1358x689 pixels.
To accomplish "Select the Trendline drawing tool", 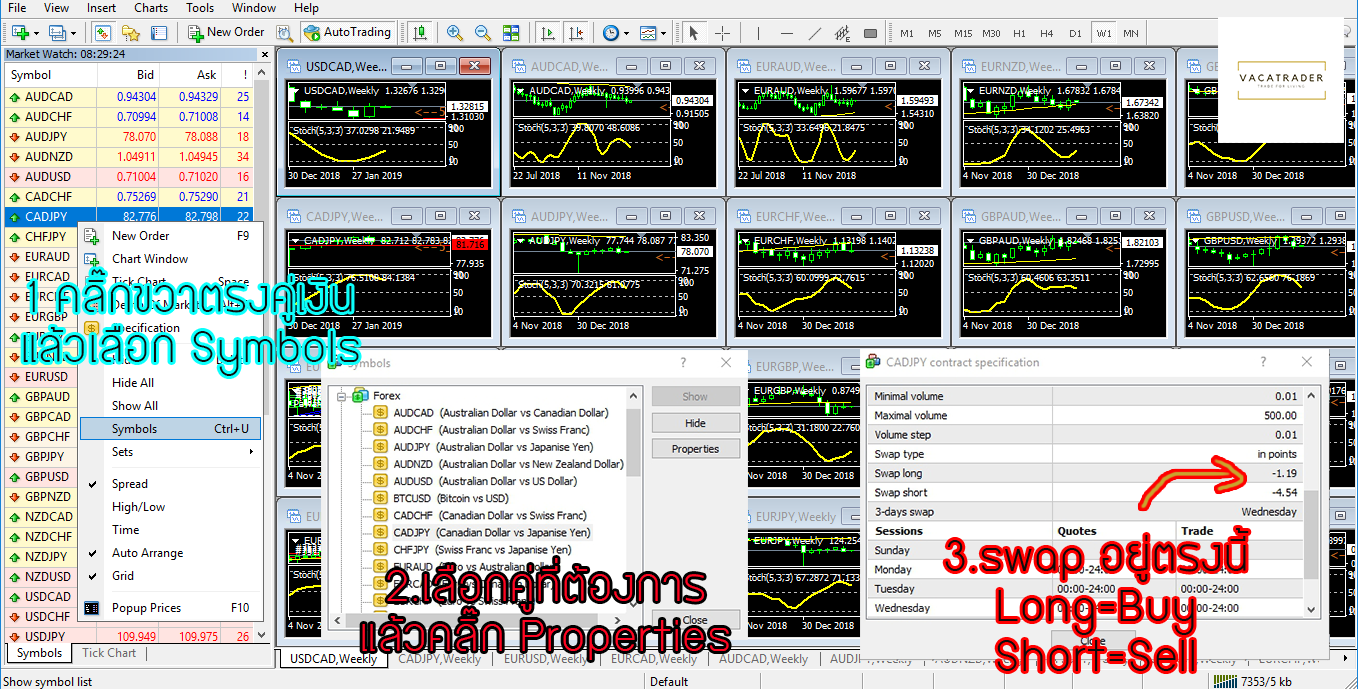I will click(815, 32).
